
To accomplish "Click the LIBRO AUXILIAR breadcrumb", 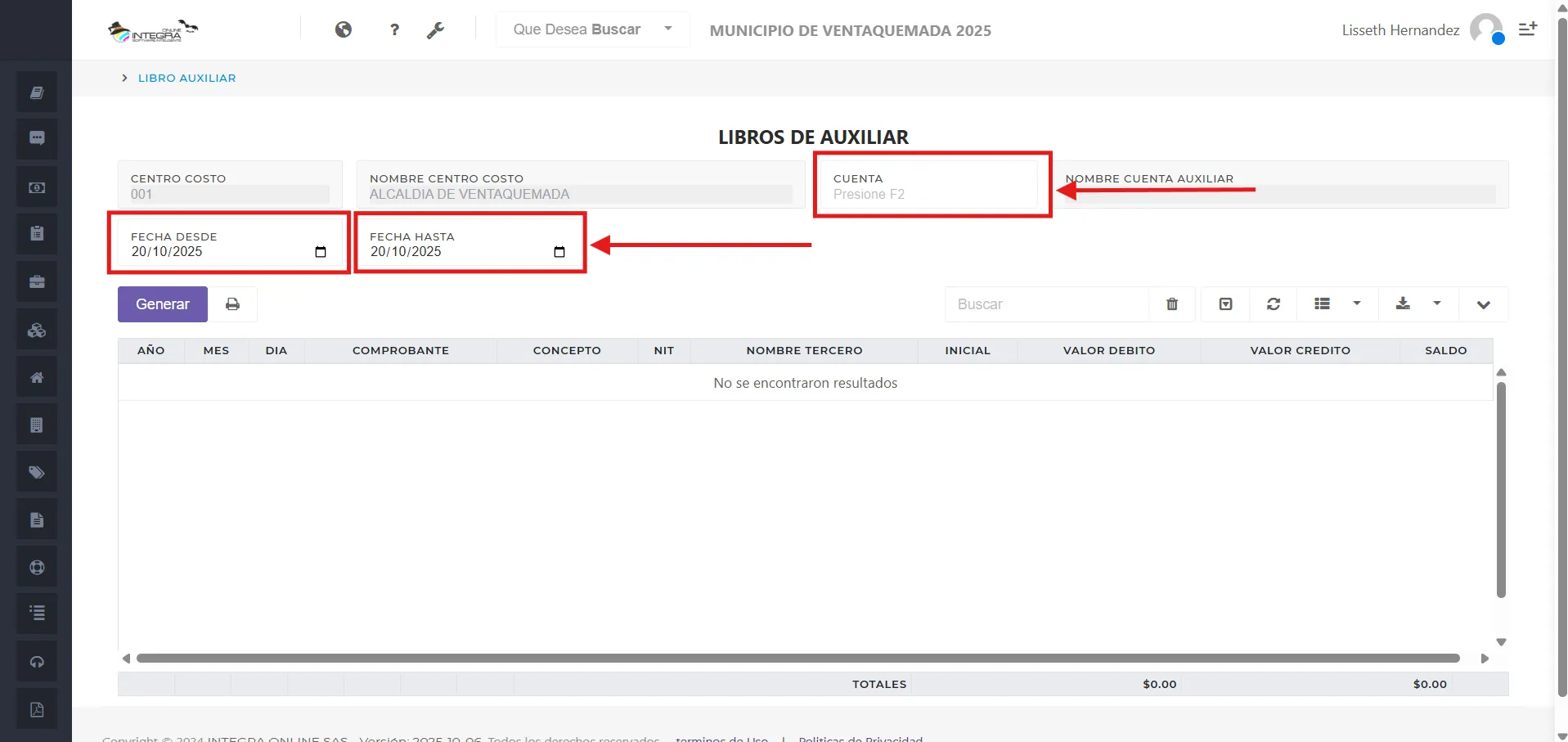I will [186, 78].
